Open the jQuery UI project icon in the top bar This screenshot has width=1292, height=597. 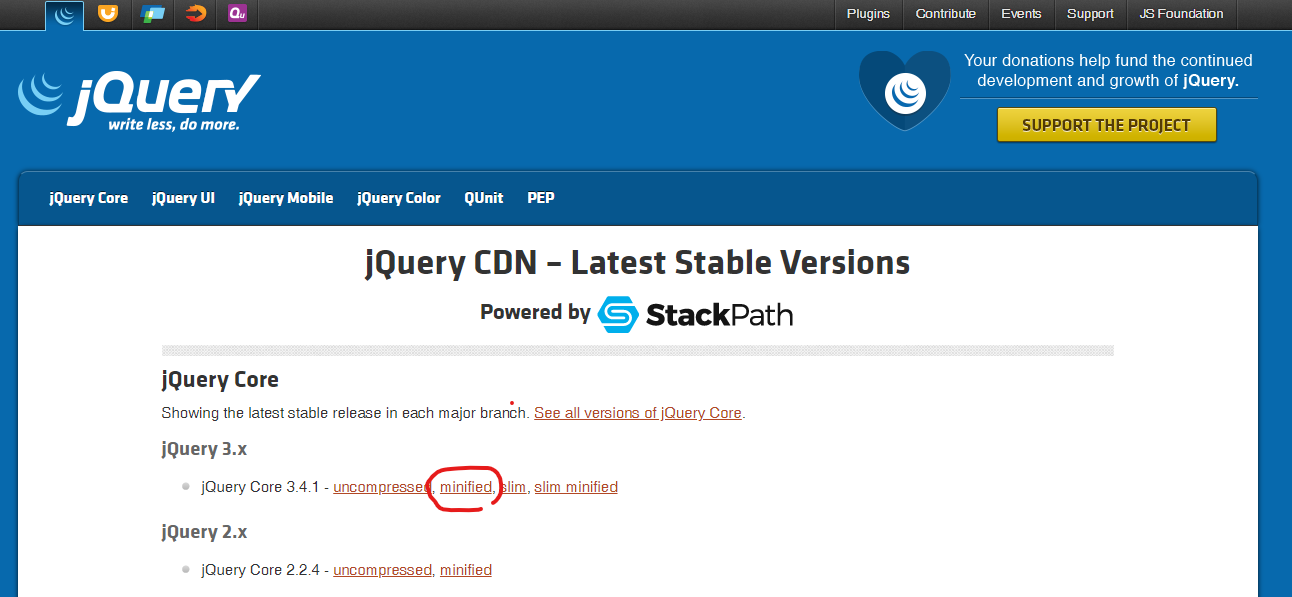tap(107, 13)
